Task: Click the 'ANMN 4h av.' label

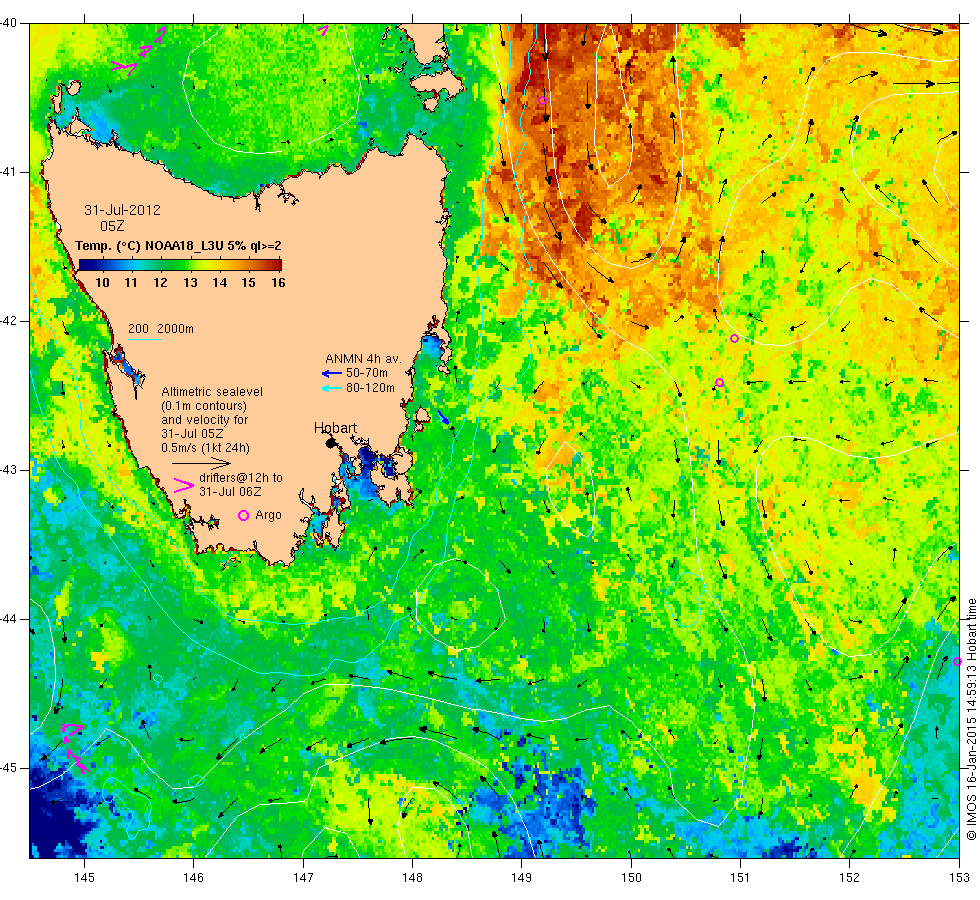Action: tap(363, 359)
